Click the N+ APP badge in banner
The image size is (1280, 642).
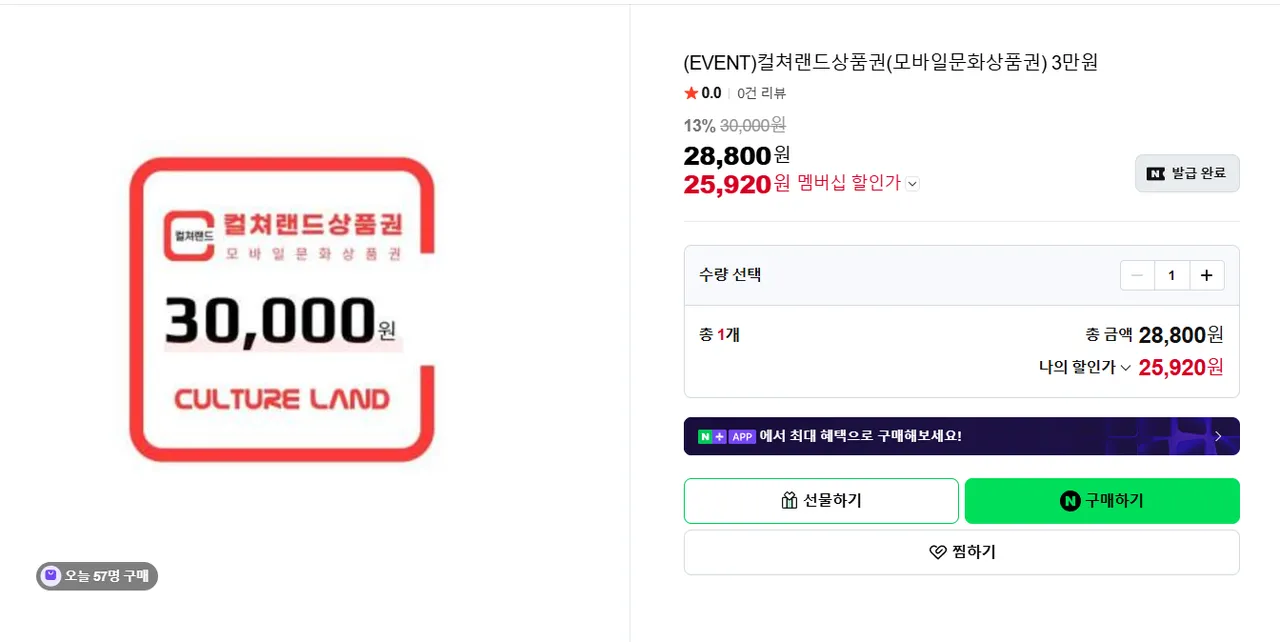727,436
